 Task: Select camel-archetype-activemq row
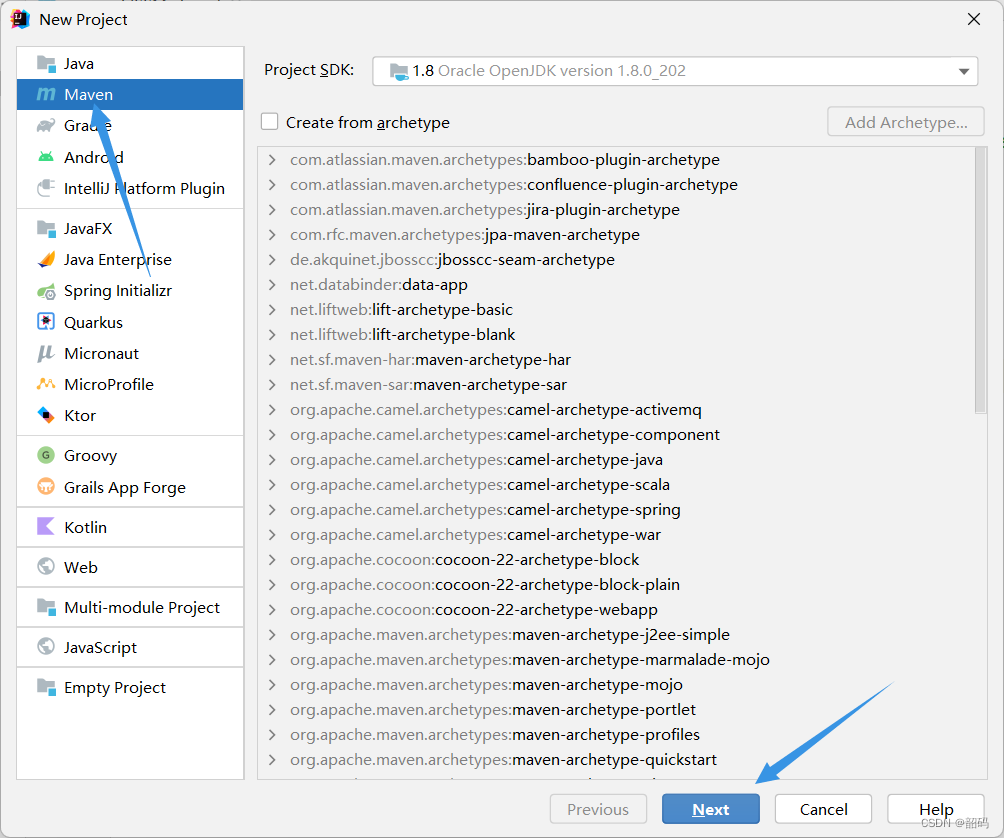(x=616, y=410)
